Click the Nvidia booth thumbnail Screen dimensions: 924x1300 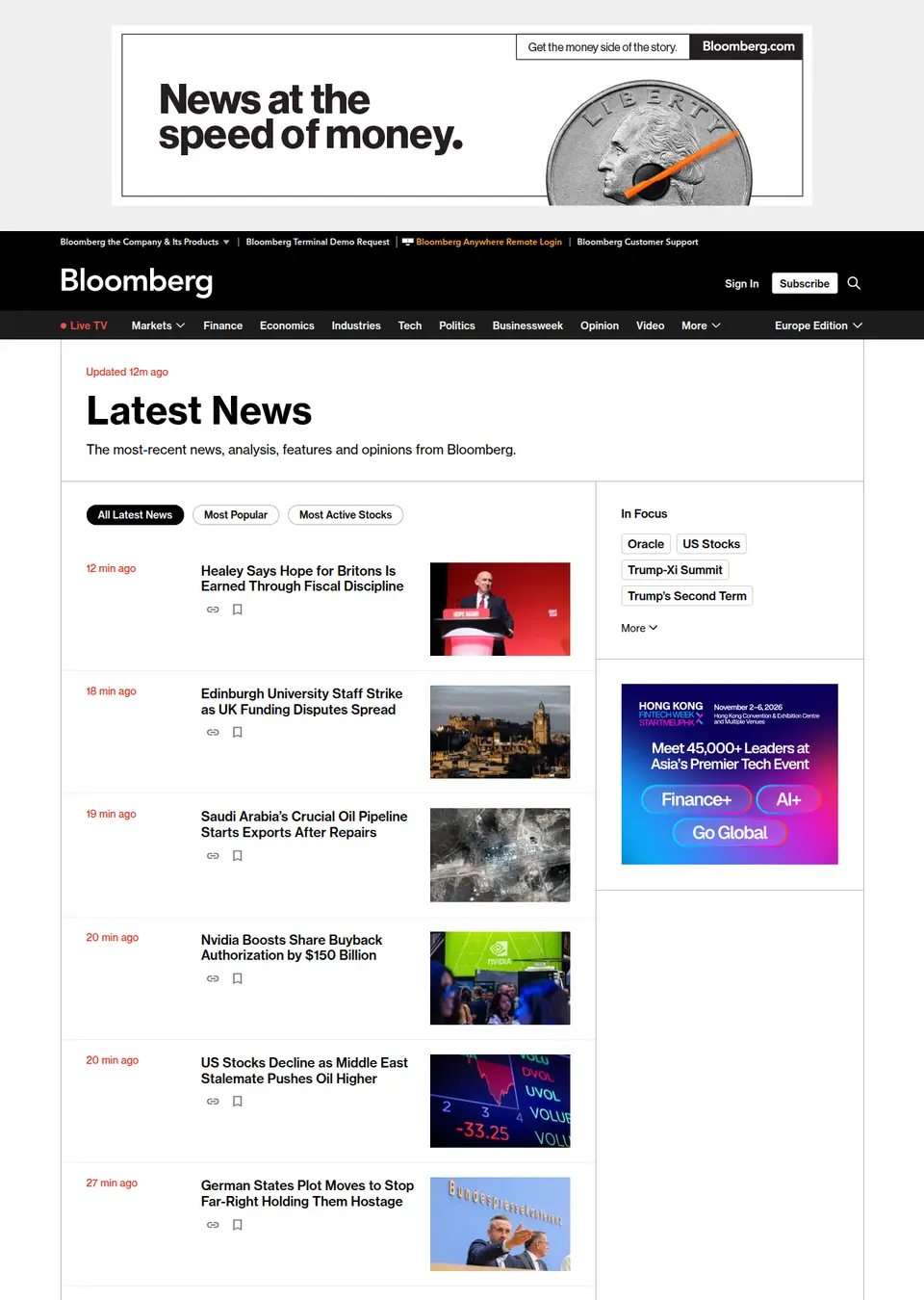pyautogui.click(x=500, y=977)
